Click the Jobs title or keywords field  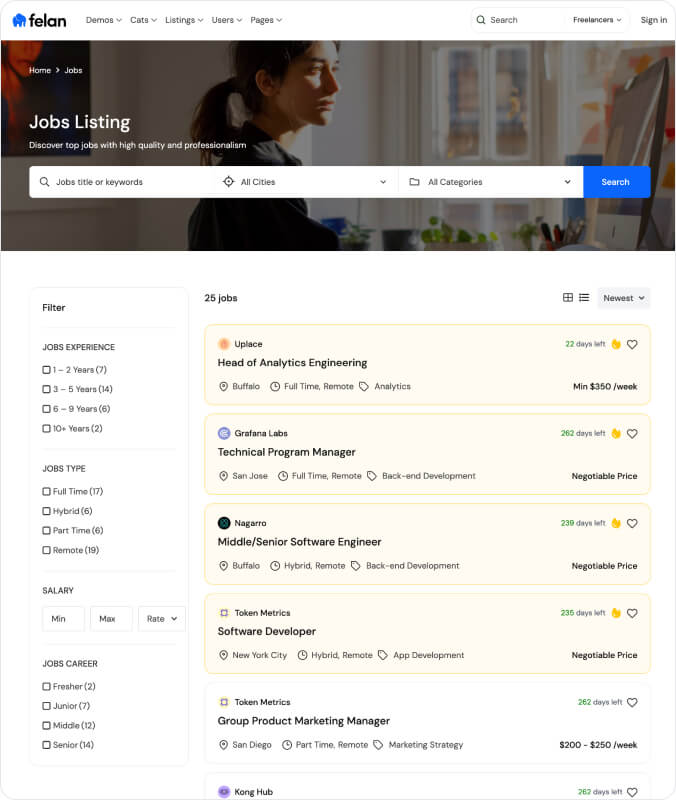(122, 182)
